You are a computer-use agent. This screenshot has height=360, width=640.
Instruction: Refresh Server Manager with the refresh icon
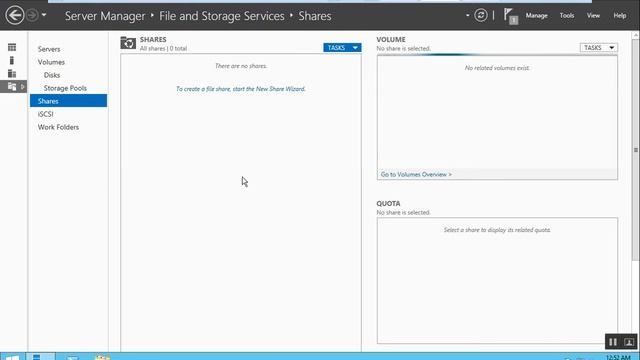(481, 16)
